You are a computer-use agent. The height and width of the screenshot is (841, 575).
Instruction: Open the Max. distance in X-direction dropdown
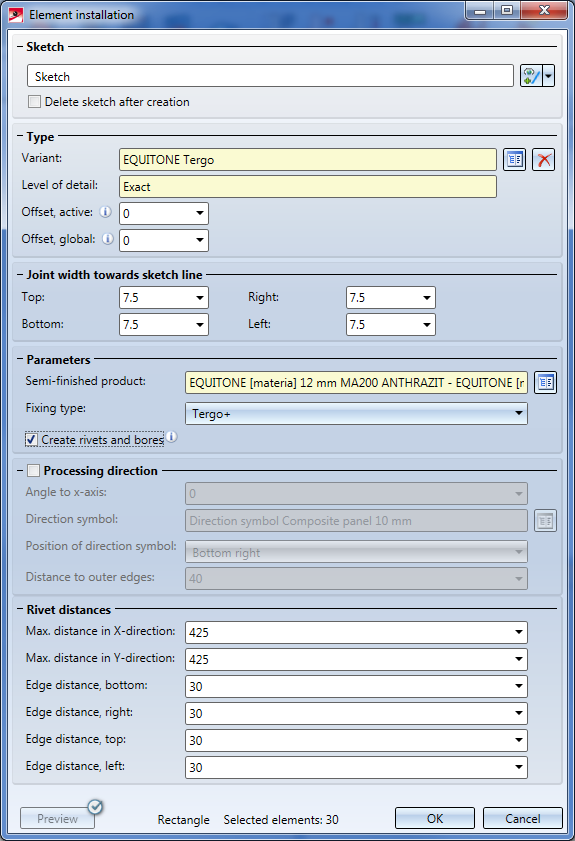click(519, 632)
